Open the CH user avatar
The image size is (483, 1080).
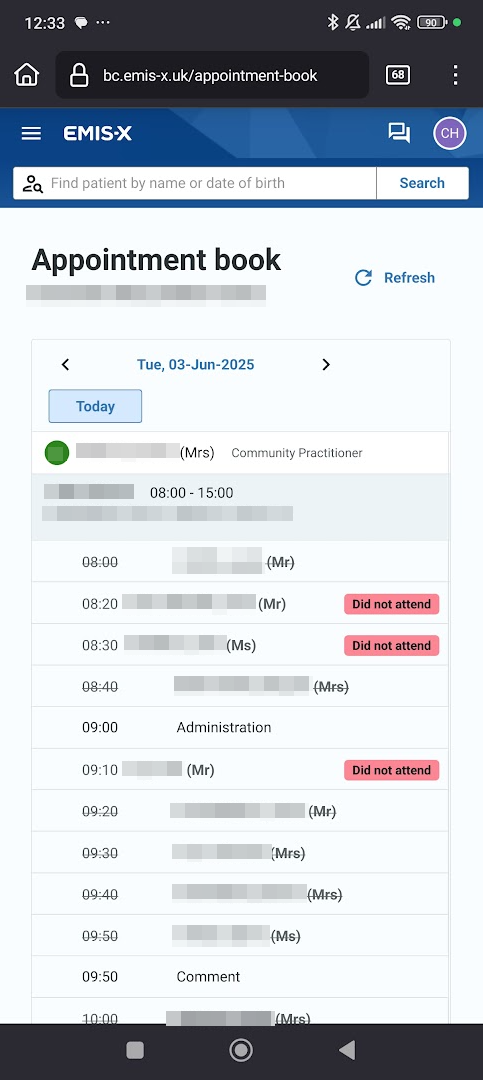tap(449, 133)
